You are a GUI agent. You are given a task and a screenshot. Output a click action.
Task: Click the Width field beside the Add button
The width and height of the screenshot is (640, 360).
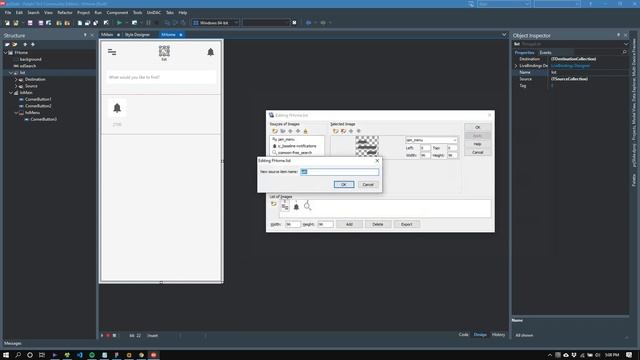tap(293, 224)
